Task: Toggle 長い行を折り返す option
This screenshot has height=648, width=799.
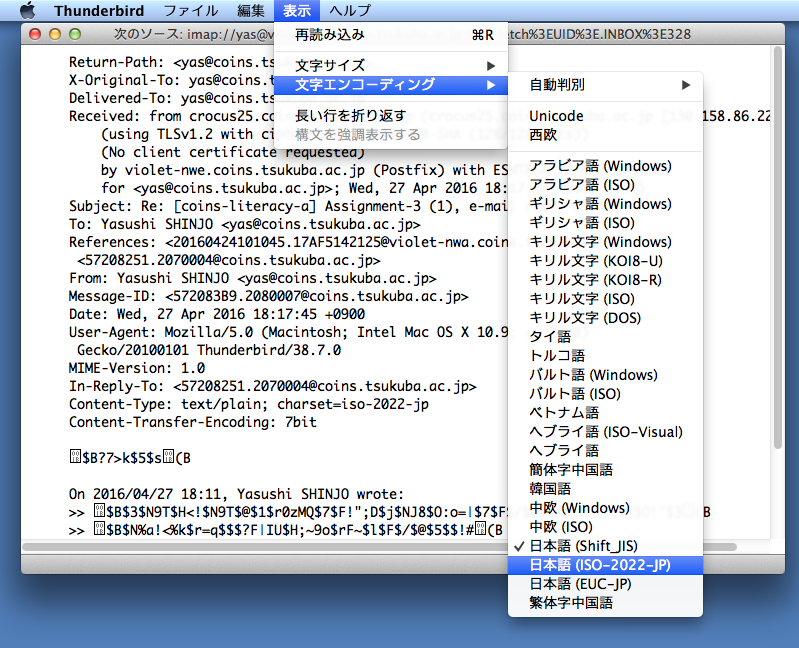Action: click(391, 116)
